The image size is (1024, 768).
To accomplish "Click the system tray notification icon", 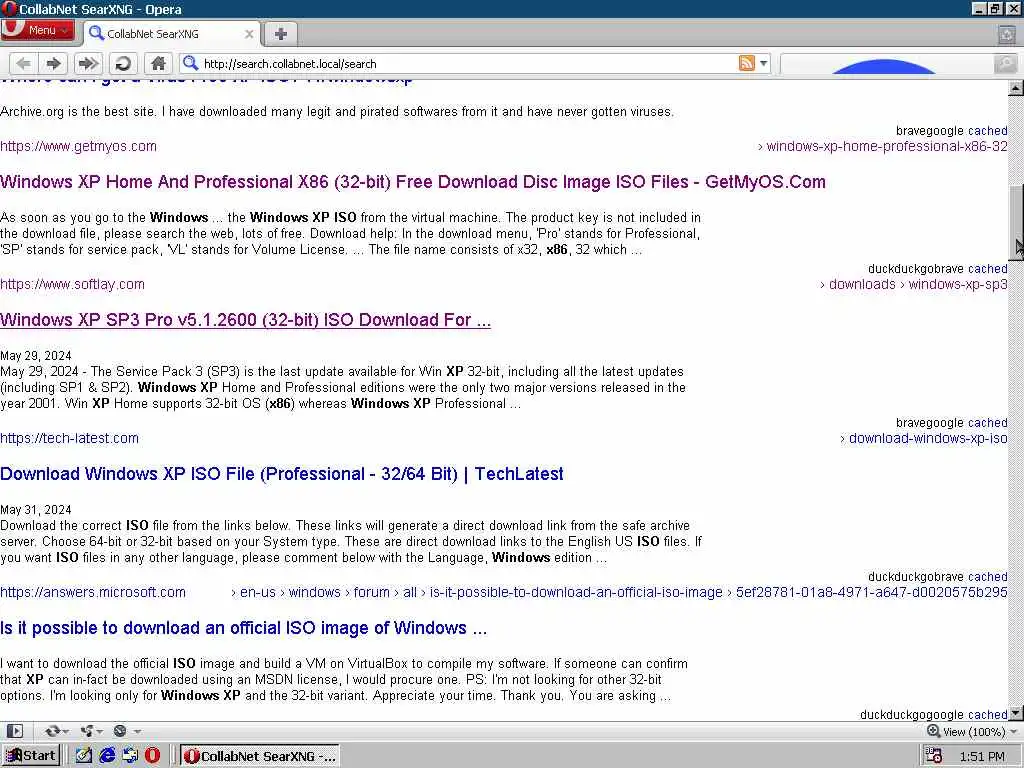I will [x=934, y=756].
